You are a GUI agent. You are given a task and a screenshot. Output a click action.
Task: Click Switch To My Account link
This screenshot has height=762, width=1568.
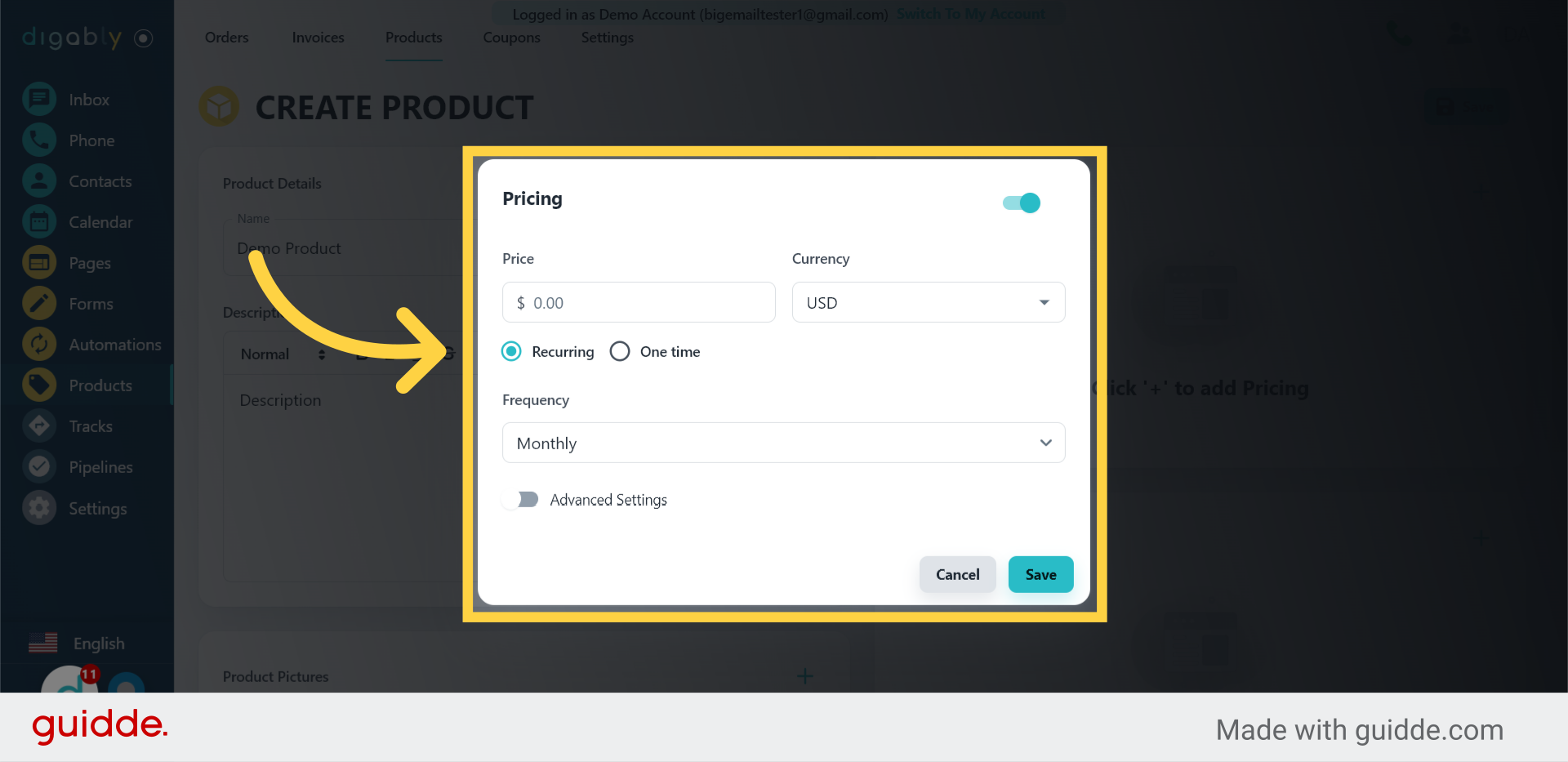tap(971, 14)
